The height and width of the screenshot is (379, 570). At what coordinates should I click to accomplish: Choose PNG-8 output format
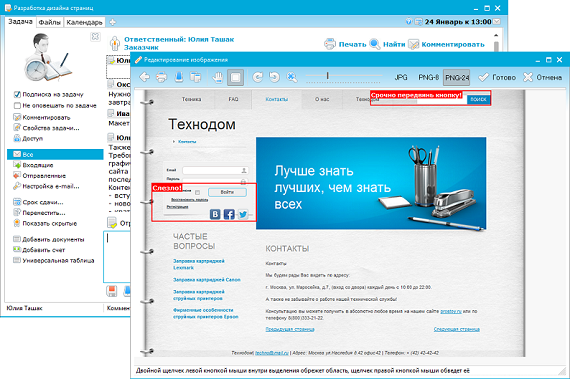429,77
